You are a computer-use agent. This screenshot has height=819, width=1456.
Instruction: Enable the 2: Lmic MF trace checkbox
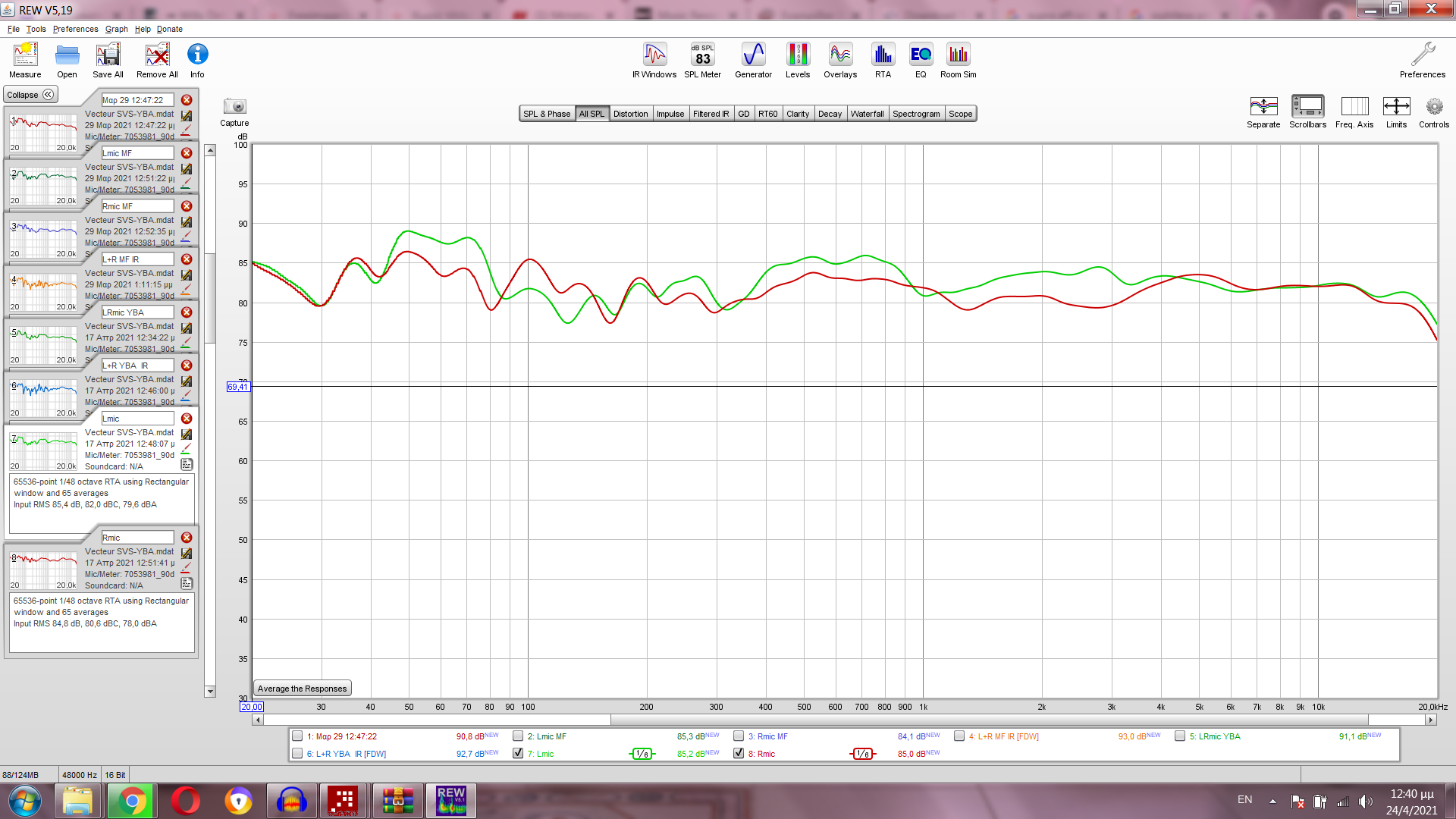[x=518, y=736]
